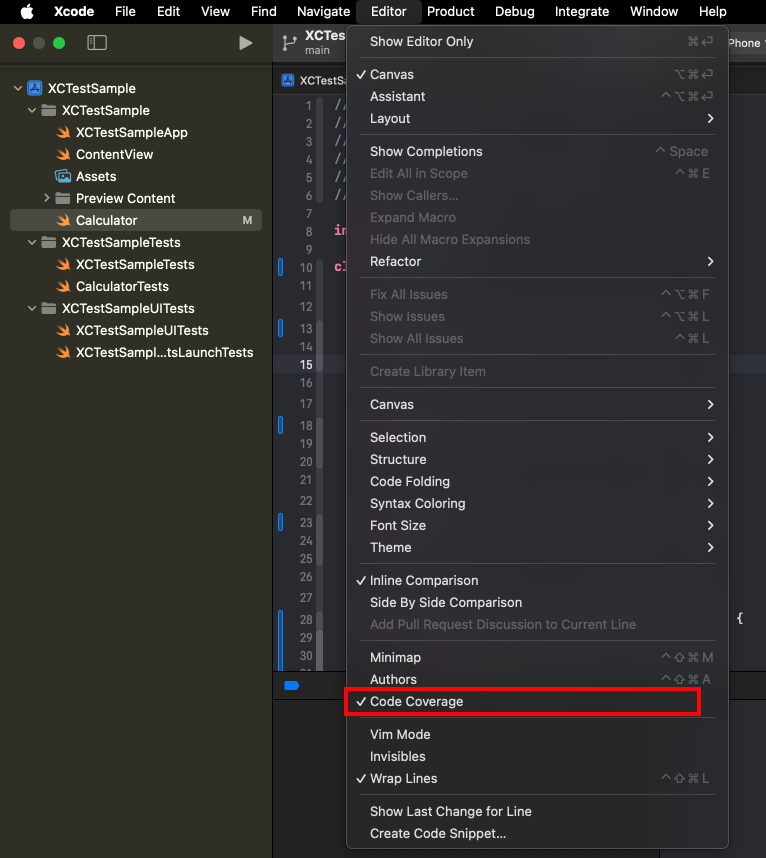Click the project icon in editor tab
Image resolution: width=766 pixels, height=858 pixels.
click(288, 80)
